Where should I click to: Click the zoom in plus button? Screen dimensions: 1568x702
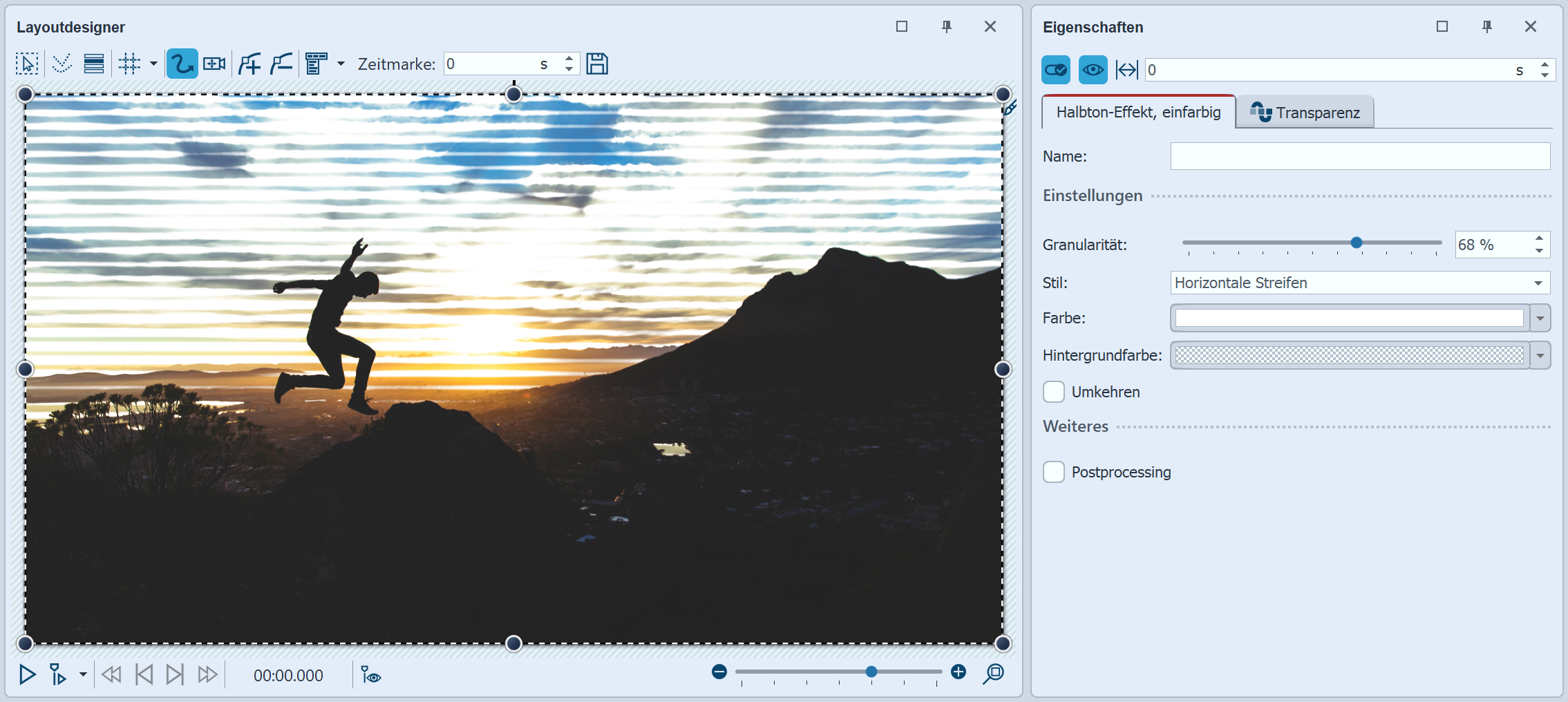958,672
